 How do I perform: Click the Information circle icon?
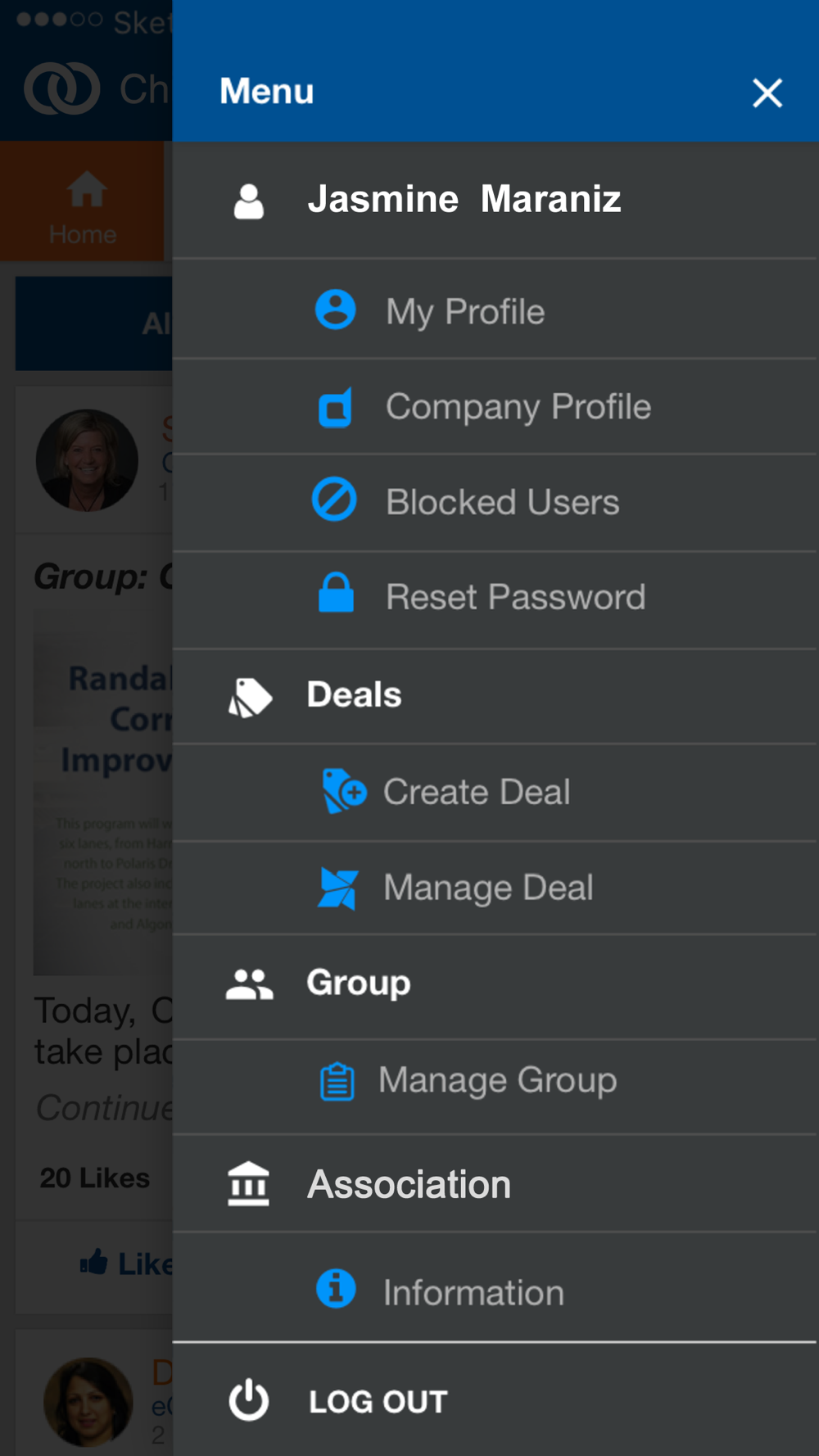pyautogui.click(x=336, y=1288)
